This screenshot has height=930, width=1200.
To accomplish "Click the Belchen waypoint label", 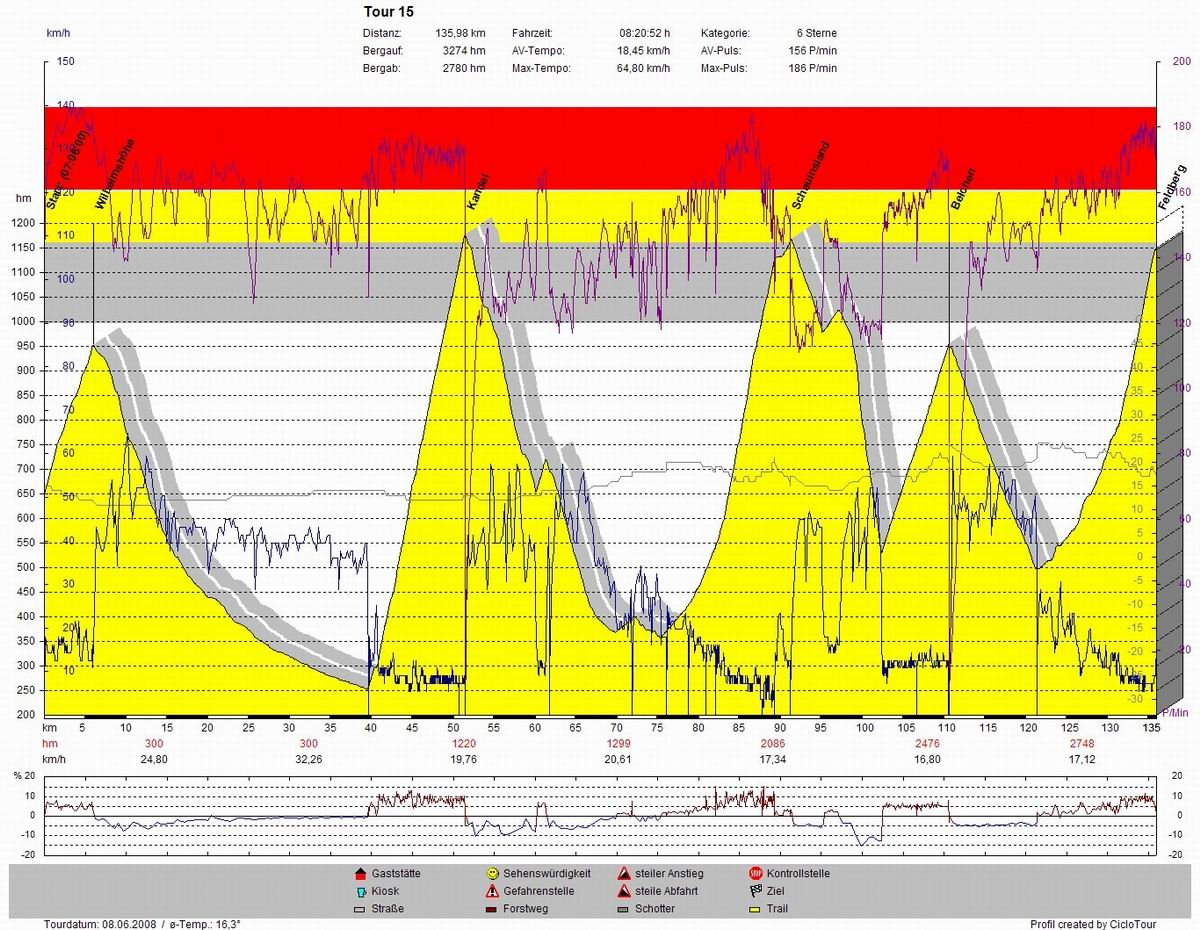I will pos(963,189).
